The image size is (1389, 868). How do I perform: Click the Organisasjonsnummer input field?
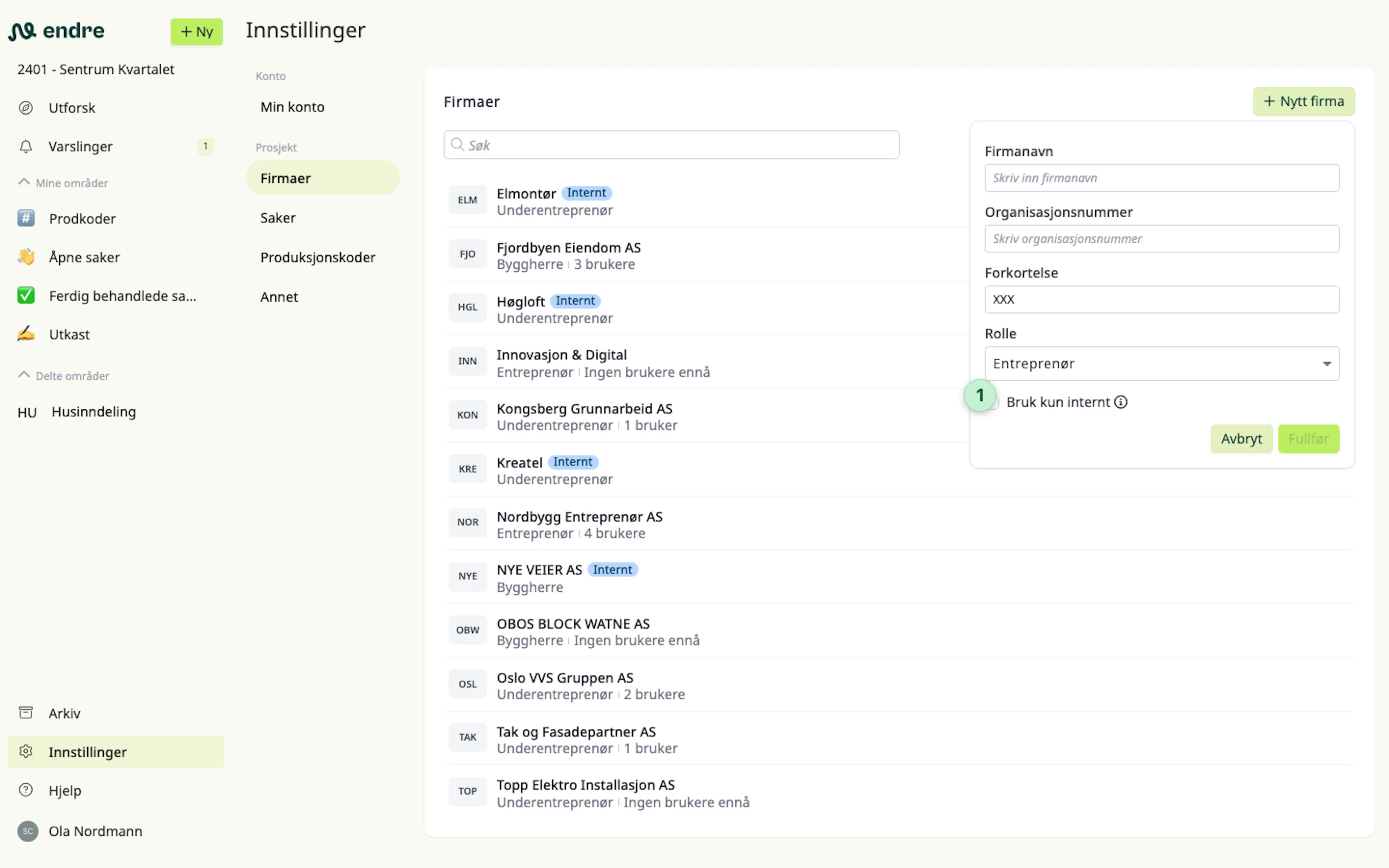click(x=1162, y=239)
